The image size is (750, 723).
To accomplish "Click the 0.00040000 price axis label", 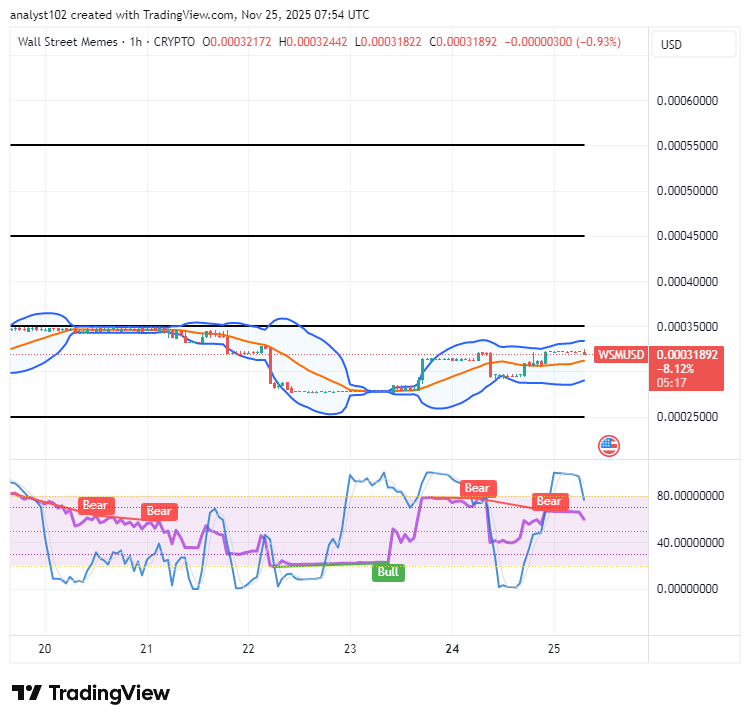I will coord(687,282).
